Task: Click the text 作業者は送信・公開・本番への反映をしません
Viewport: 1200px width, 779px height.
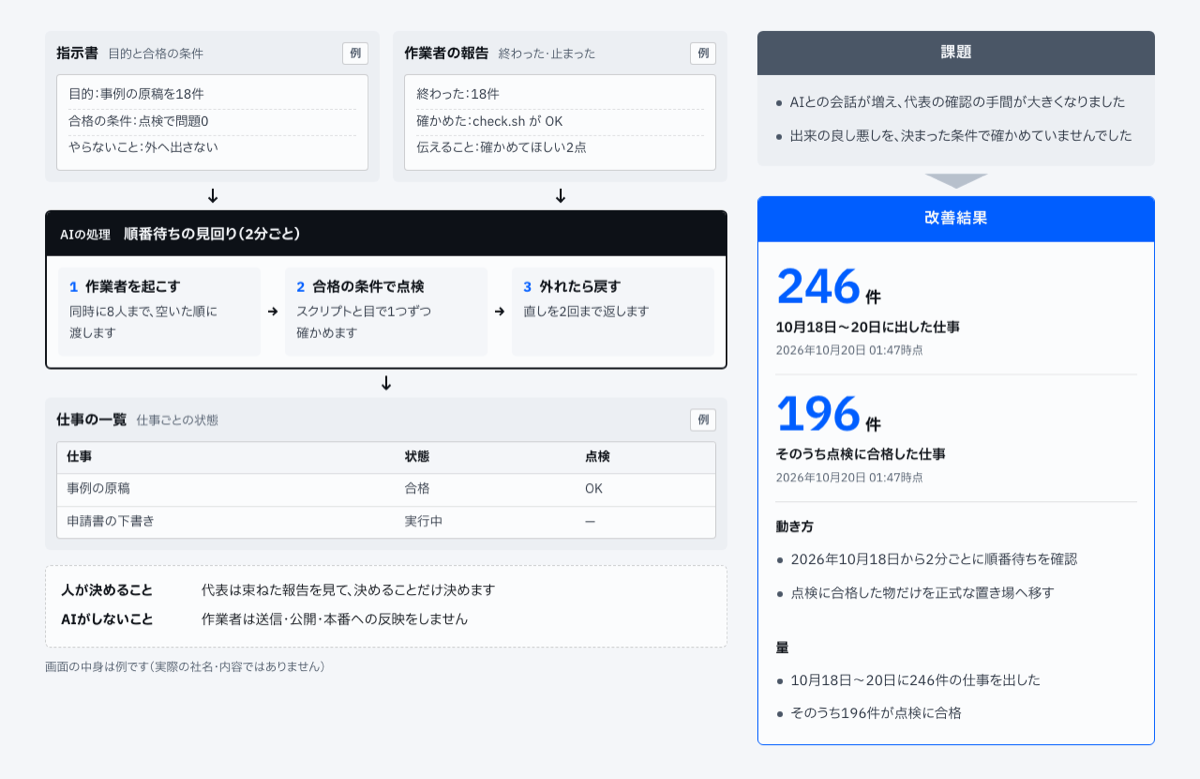Action: click(334, 619)
